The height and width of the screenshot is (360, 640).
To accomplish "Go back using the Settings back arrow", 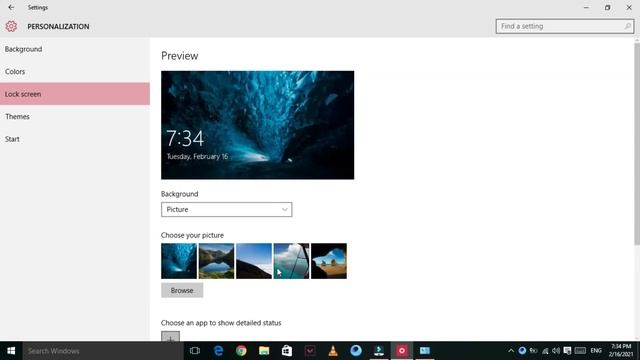I will [x=11, y=7].
